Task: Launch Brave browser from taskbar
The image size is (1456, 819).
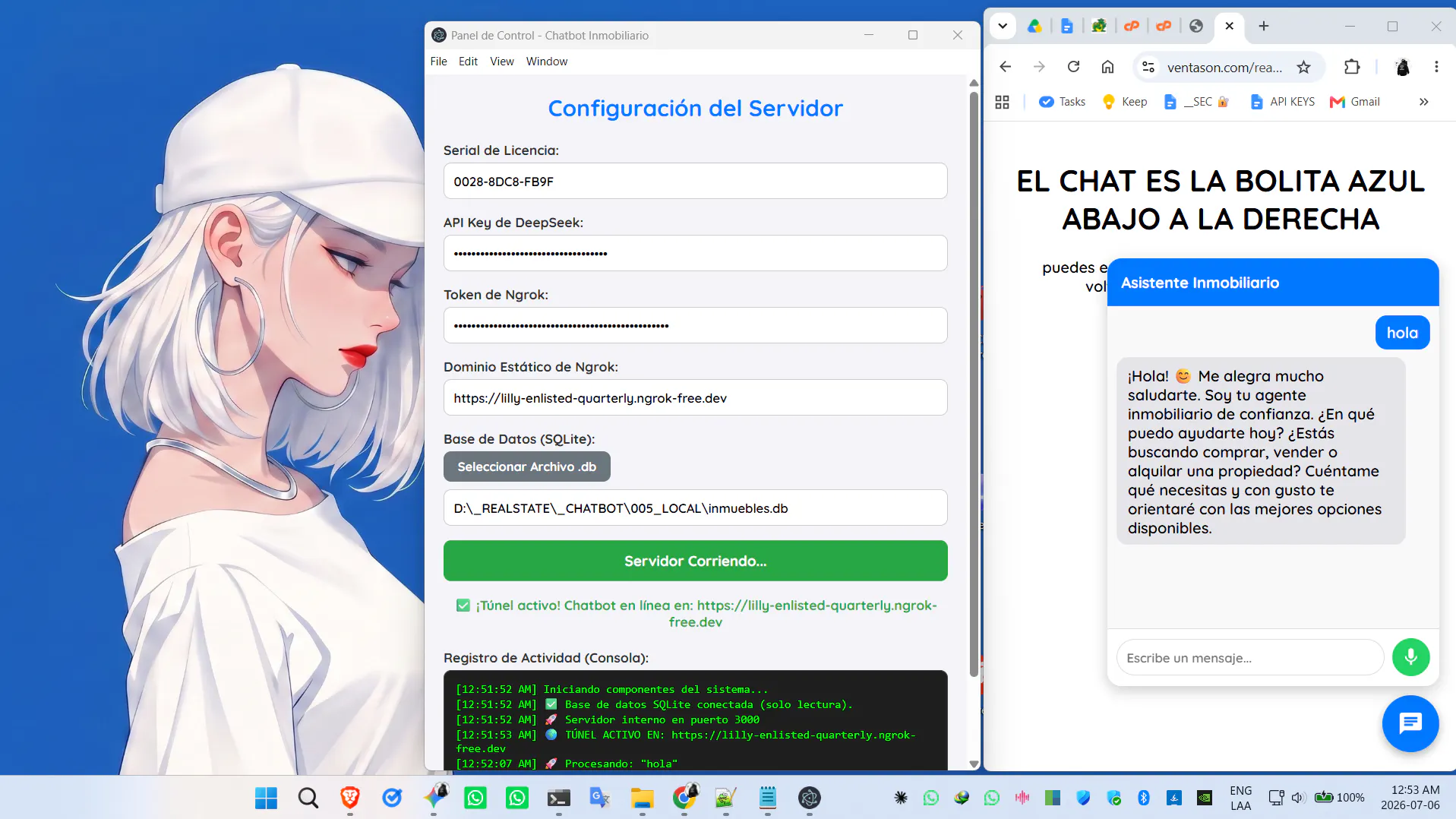Action: [x=349, y=798]
